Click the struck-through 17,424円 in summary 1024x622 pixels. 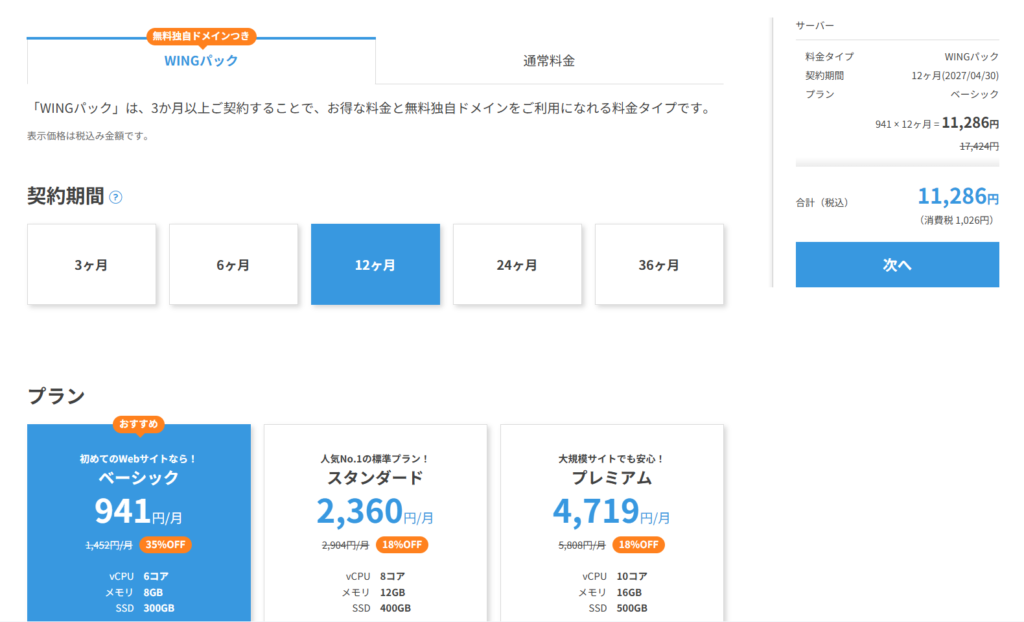979,146
